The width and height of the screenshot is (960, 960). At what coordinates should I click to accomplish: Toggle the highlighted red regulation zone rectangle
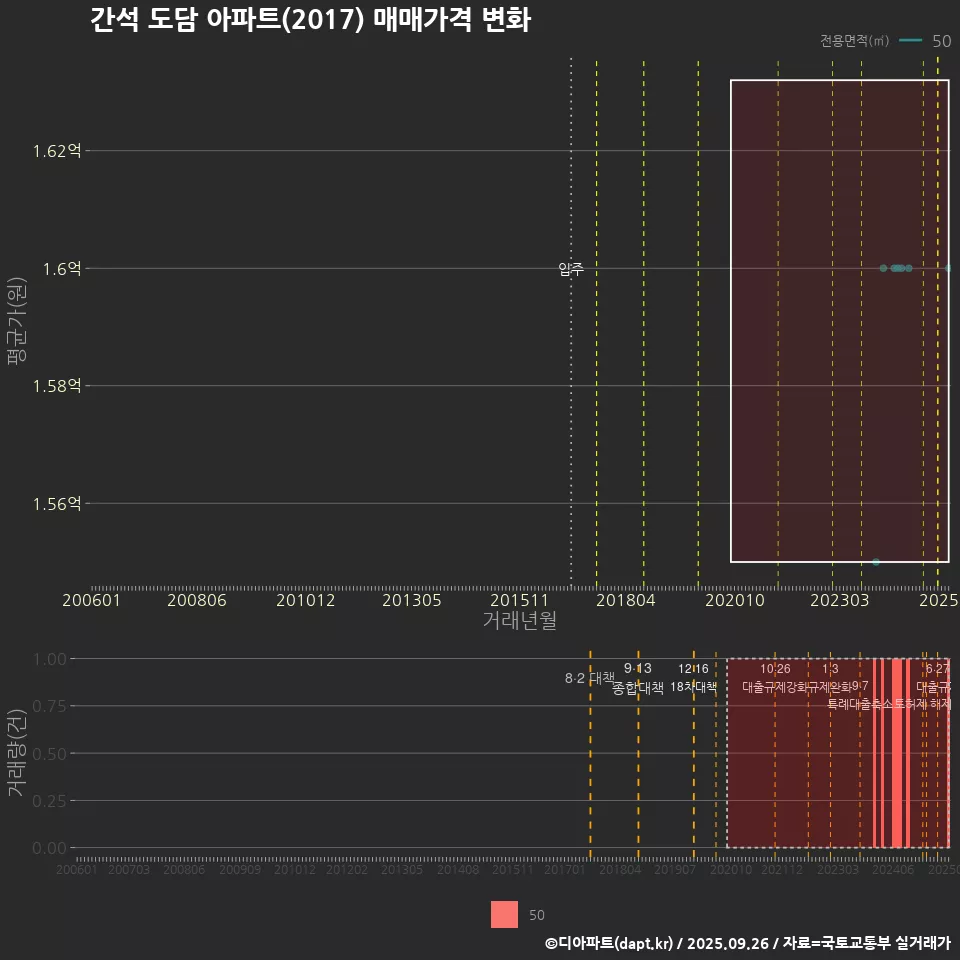tap(840, 320)
